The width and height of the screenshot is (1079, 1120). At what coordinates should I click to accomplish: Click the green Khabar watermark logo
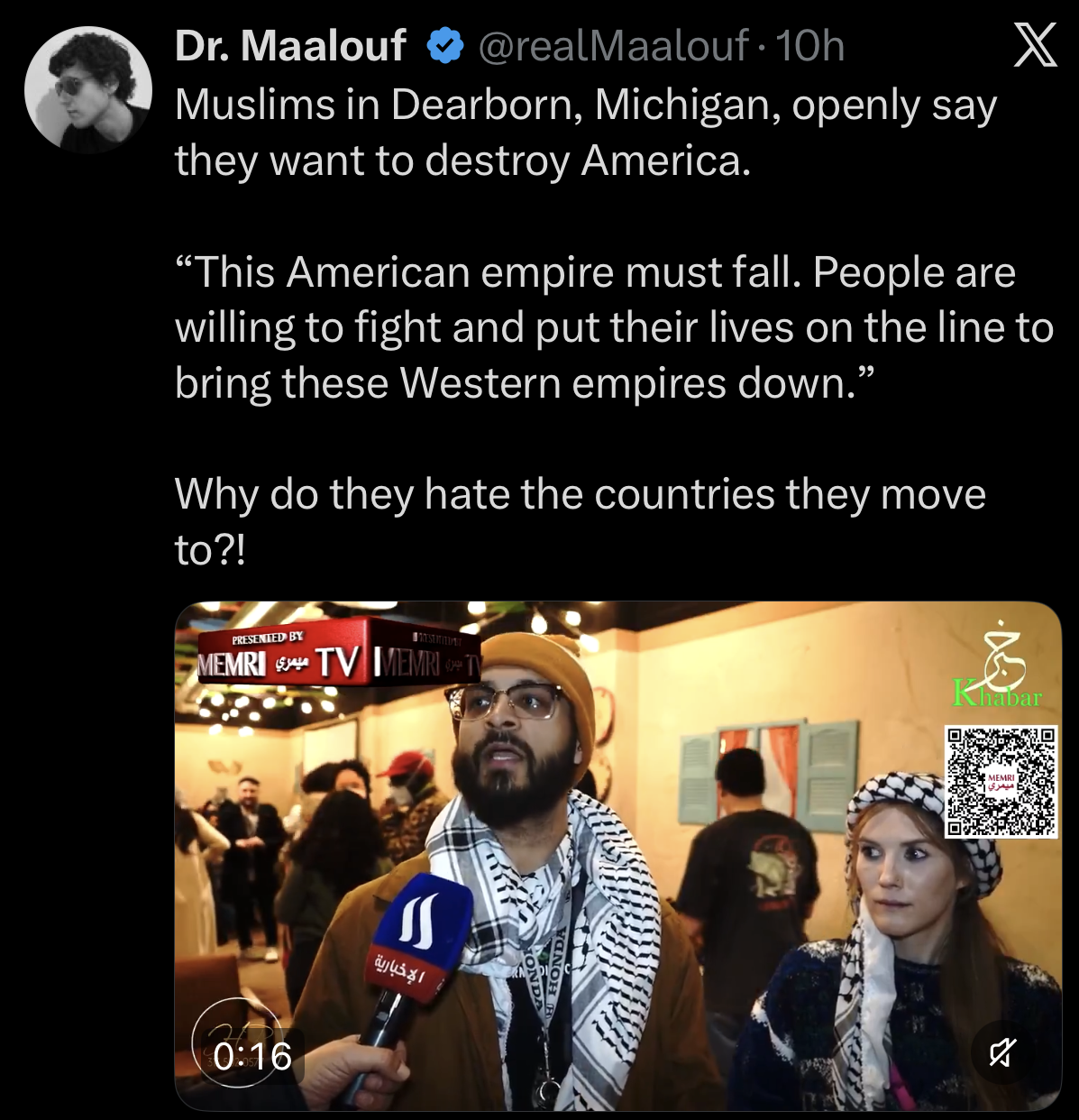pos(997,666)
